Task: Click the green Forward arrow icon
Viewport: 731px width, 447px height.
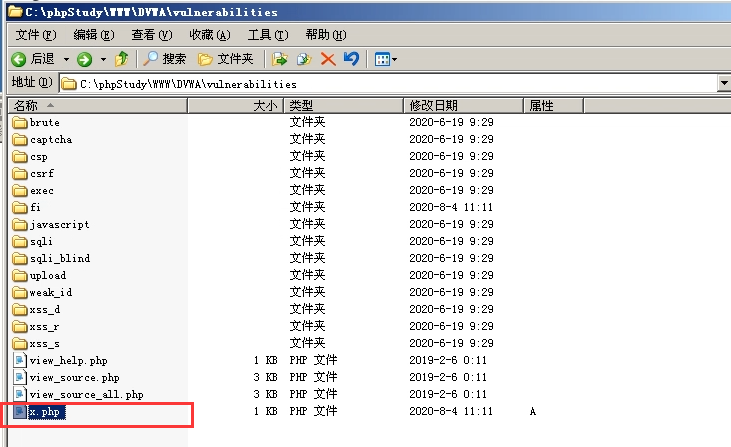Action: 85,59
